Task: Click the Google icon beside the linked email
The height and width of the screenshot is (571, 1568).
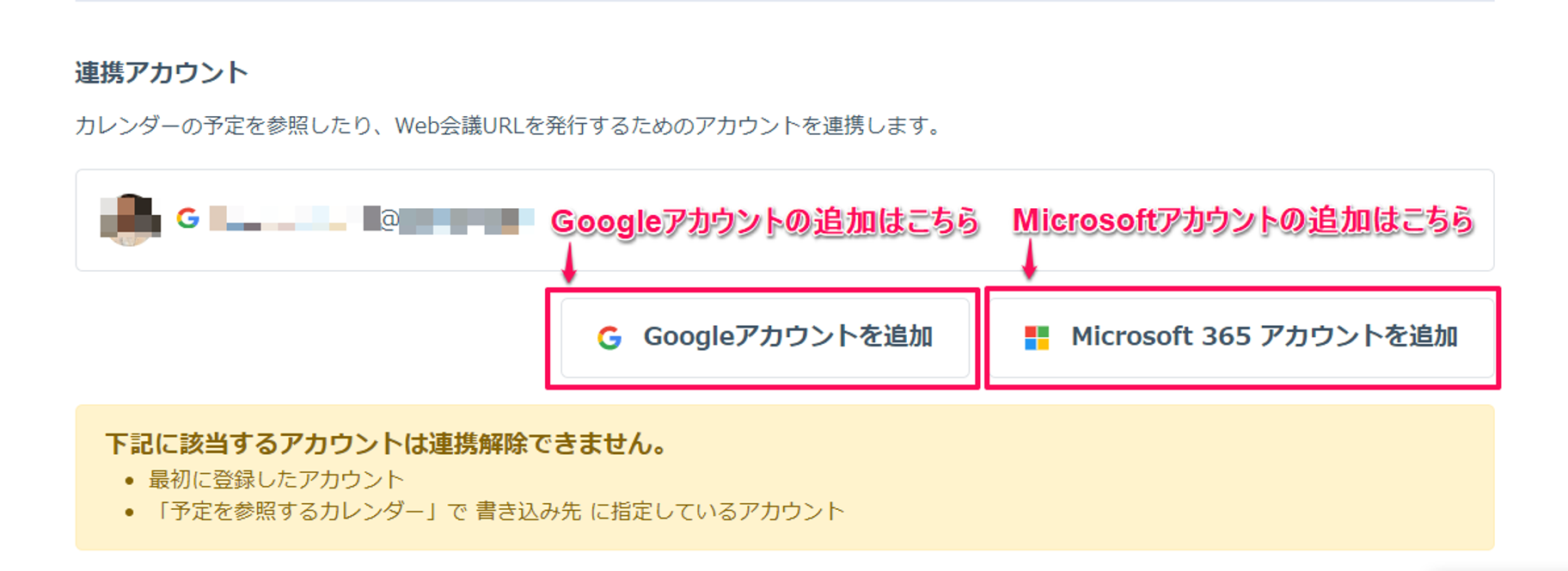Action: point(187,218)
